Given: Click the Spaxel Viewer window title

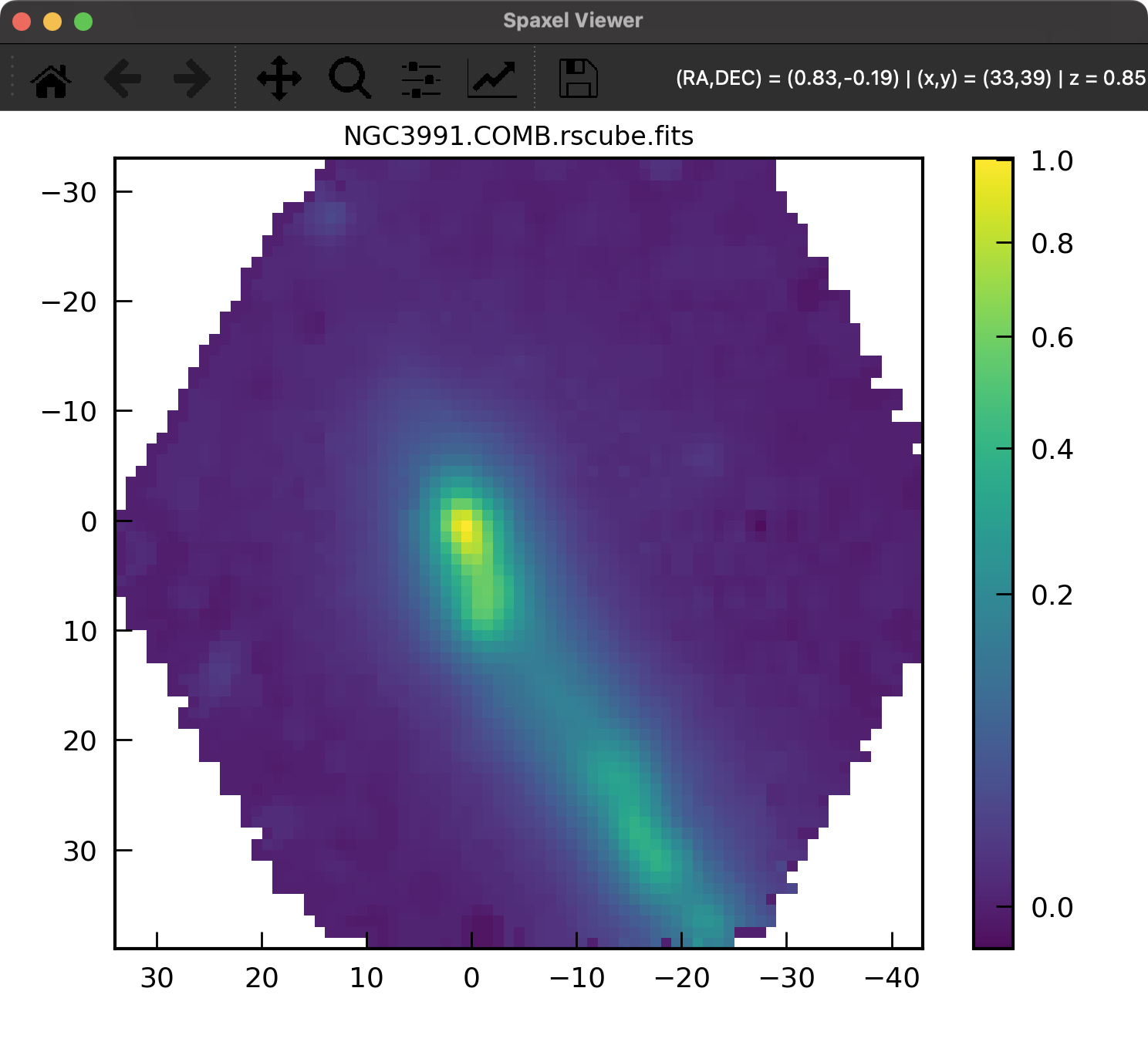Looking at the screenshot, I should point(572,21).
